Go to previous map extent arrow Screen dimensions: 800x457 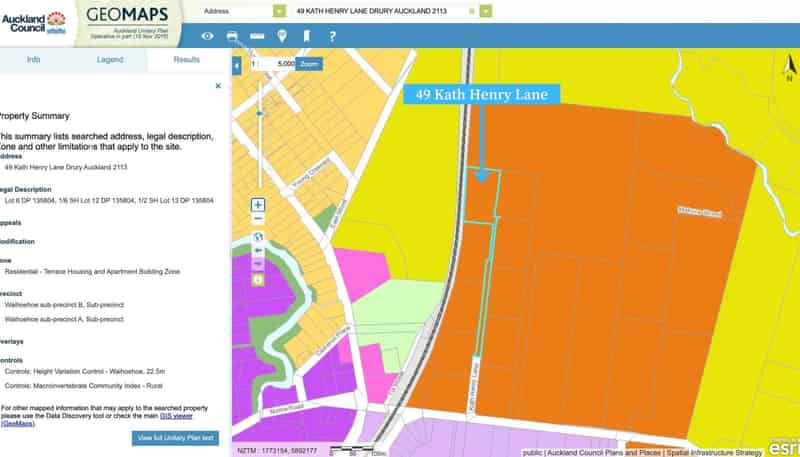[258, 251]
